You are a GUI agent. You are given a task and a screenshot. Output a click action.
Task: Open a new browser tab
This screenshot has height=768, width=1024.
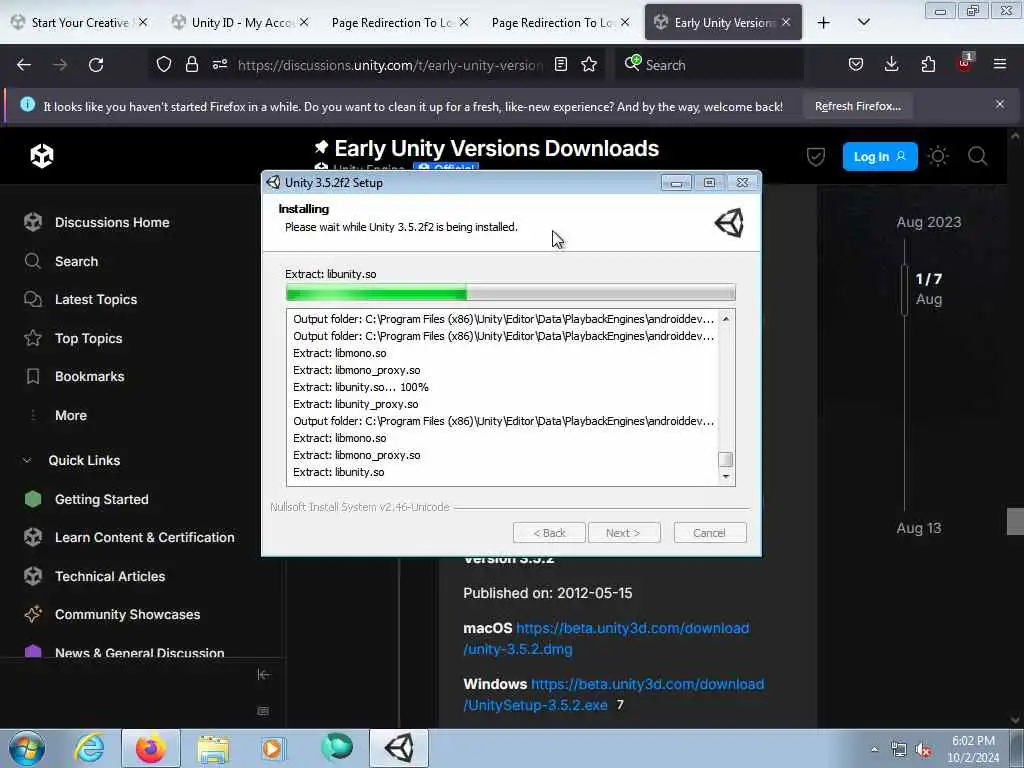824,22
